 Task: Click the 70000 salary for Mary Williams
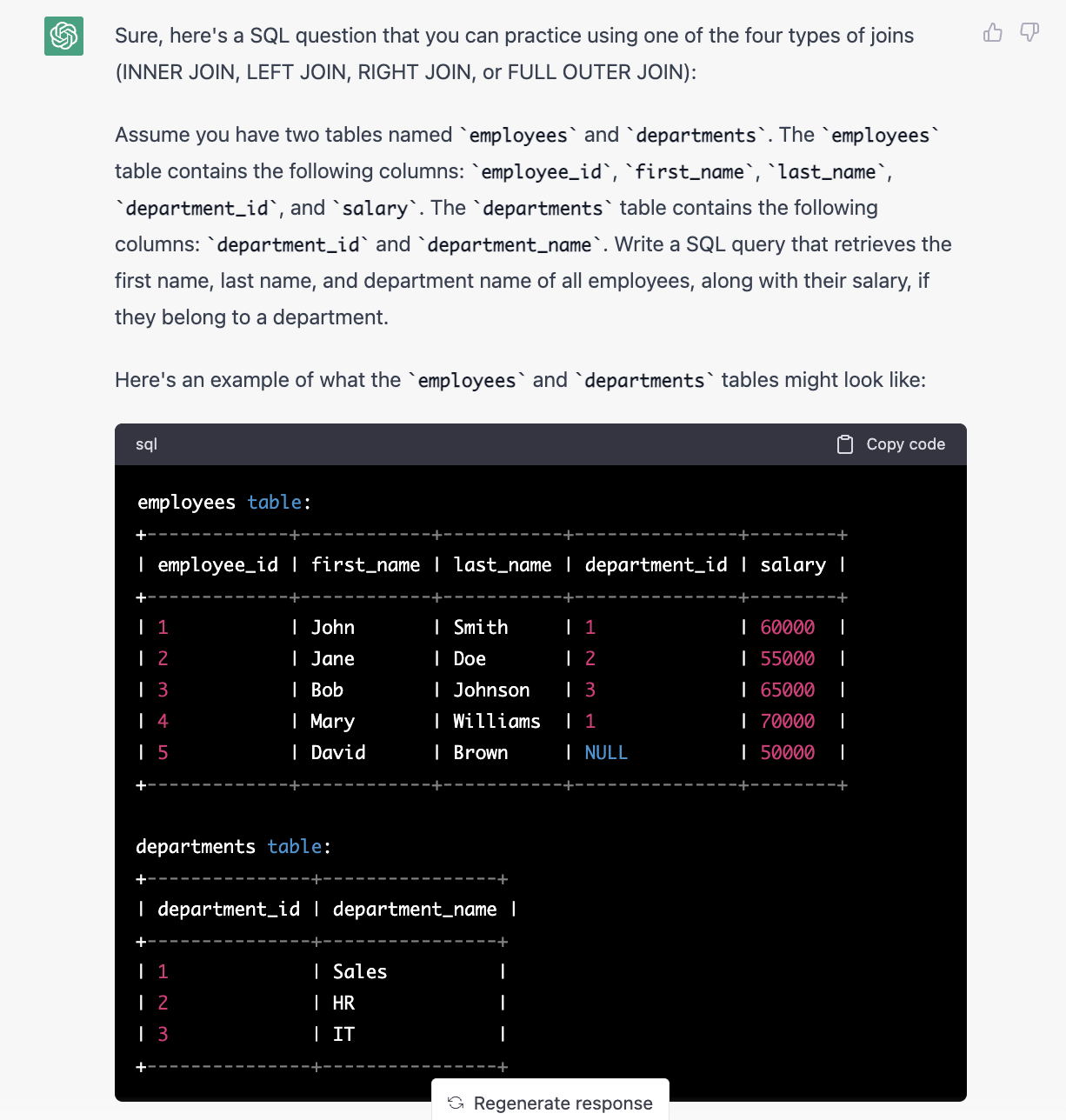click(x=787, y=721)
